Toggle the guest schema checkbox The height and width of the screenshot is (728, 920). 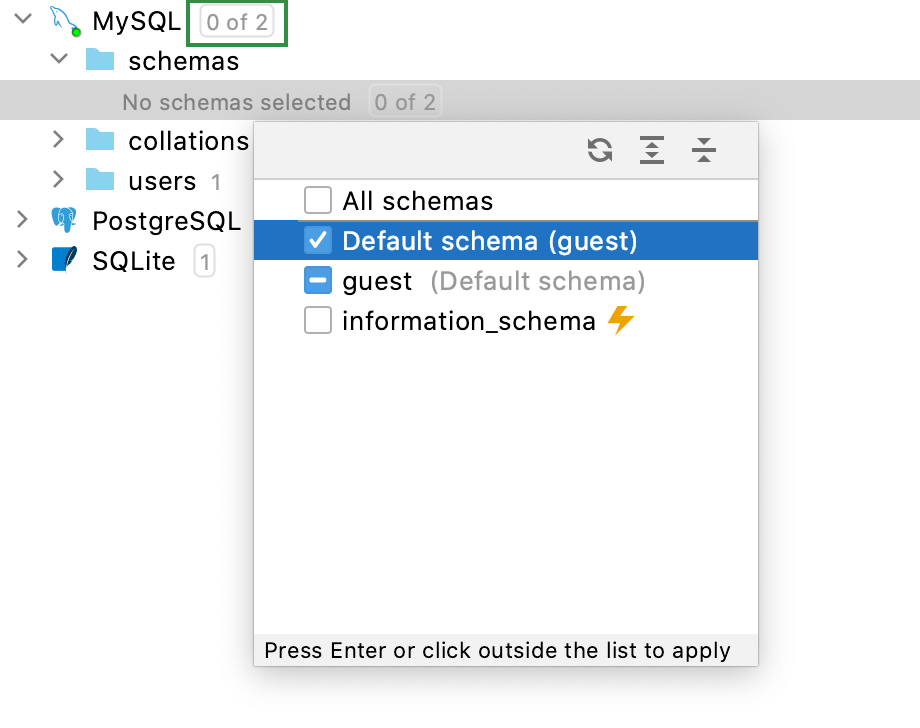(x=318, y=281)
